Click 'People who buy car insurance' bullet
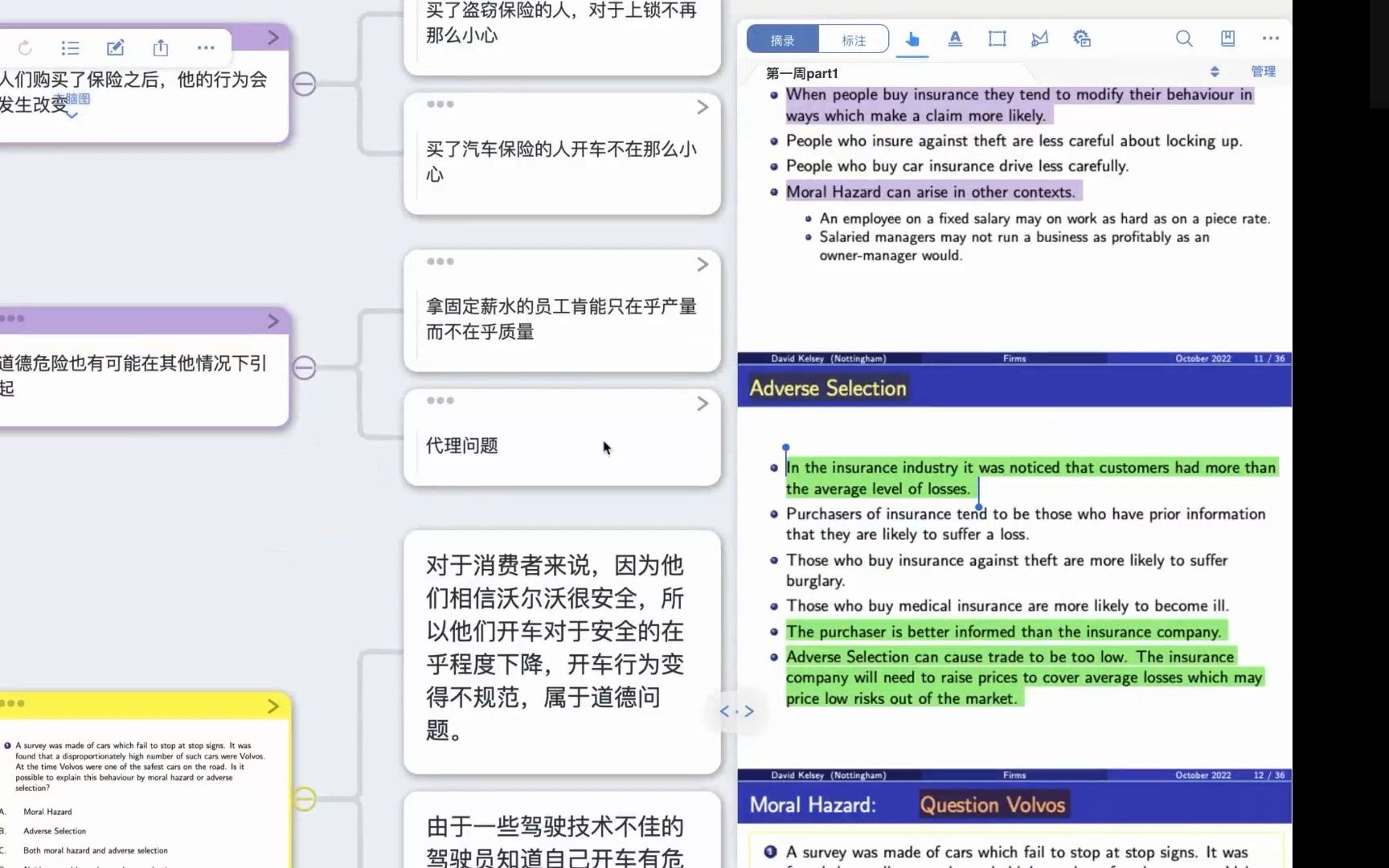 [957, 166]
